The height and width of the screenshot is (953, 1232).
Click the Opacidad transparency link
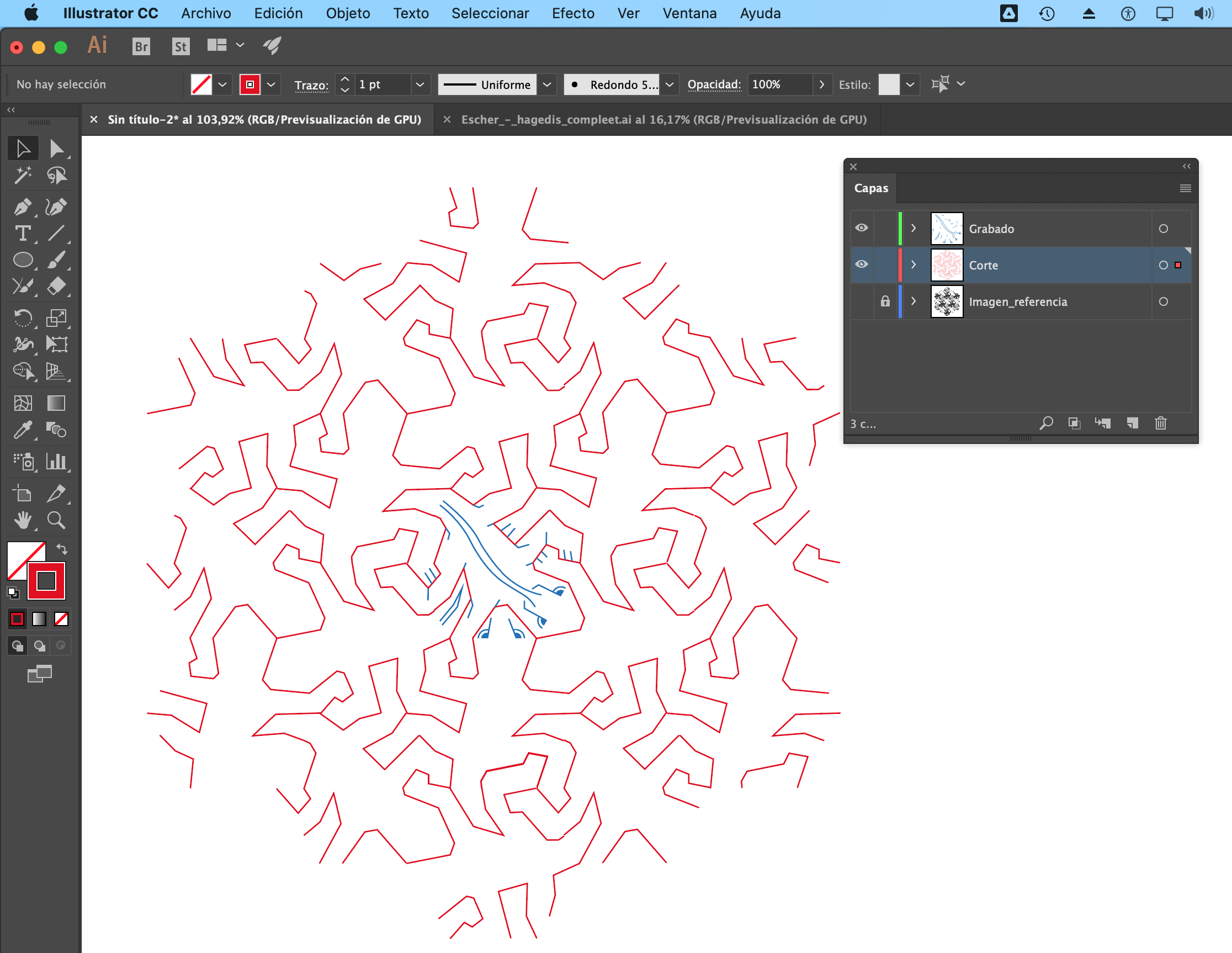click(714, 84)
